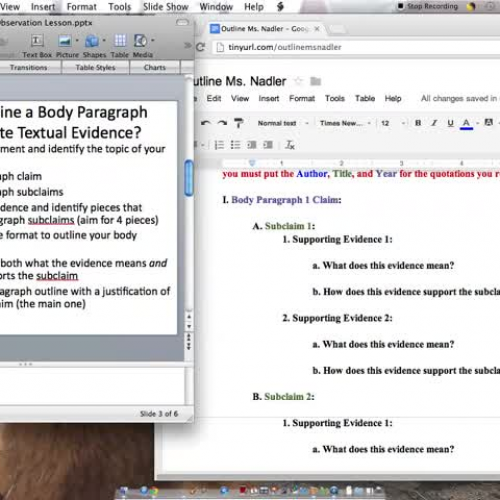
Task: Open the Format menu in Google Docs
Action: click(x=302, y=98)
